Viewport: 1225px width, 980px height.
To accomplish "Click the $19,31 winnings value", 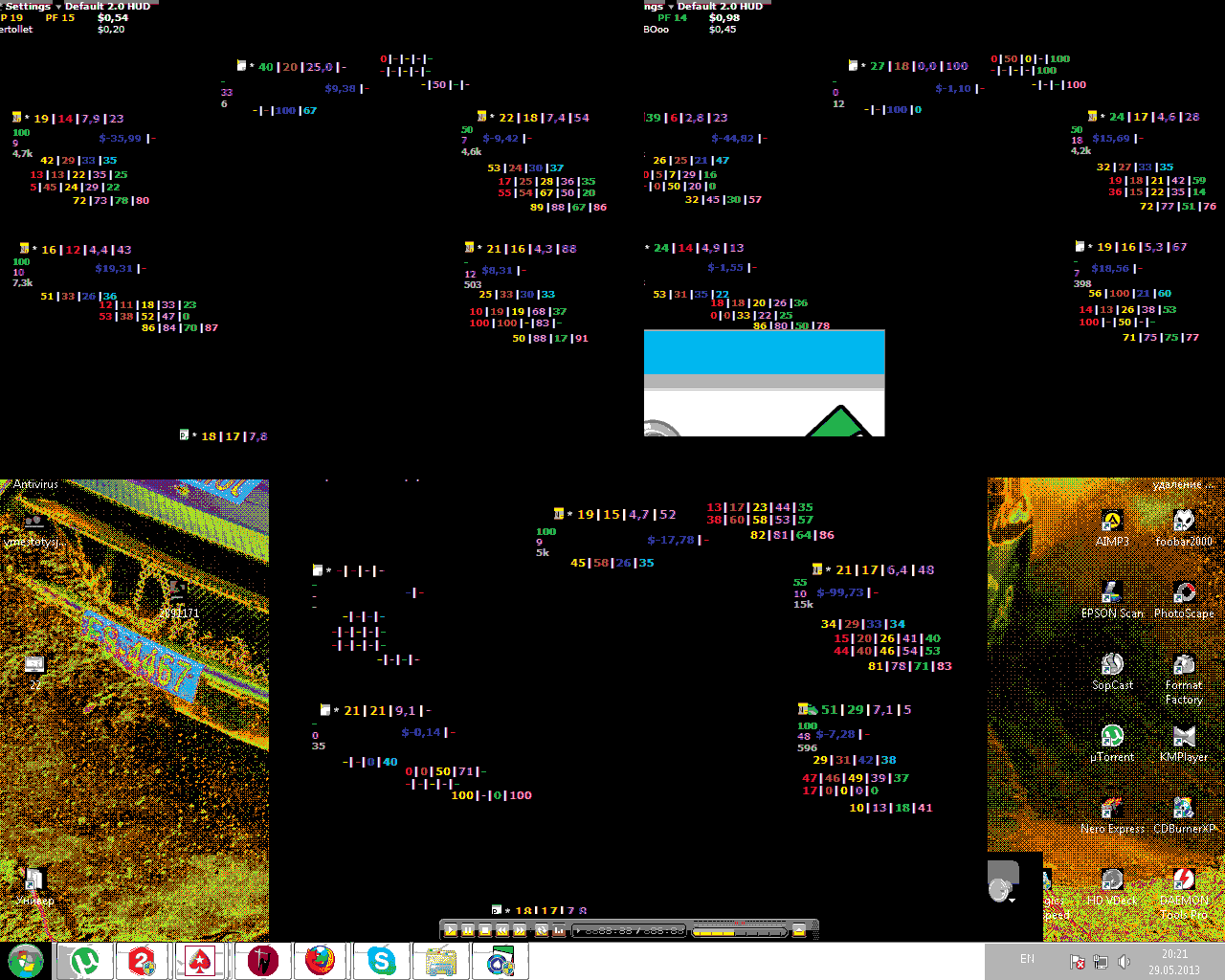I will (x=114, y=268).
